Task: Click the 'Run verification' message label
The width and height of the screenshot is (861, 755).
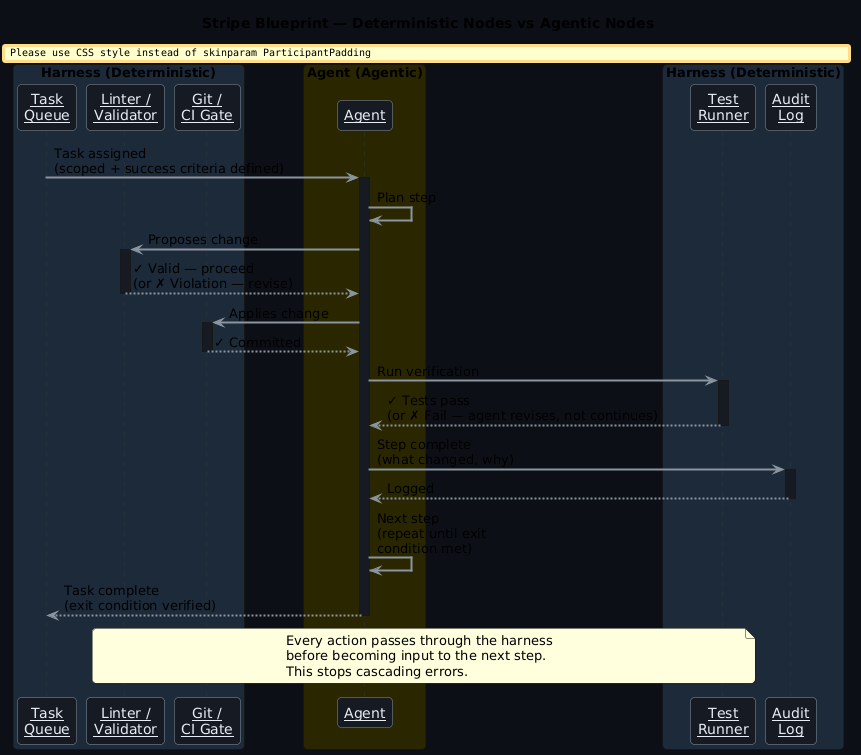Action: 428,372
